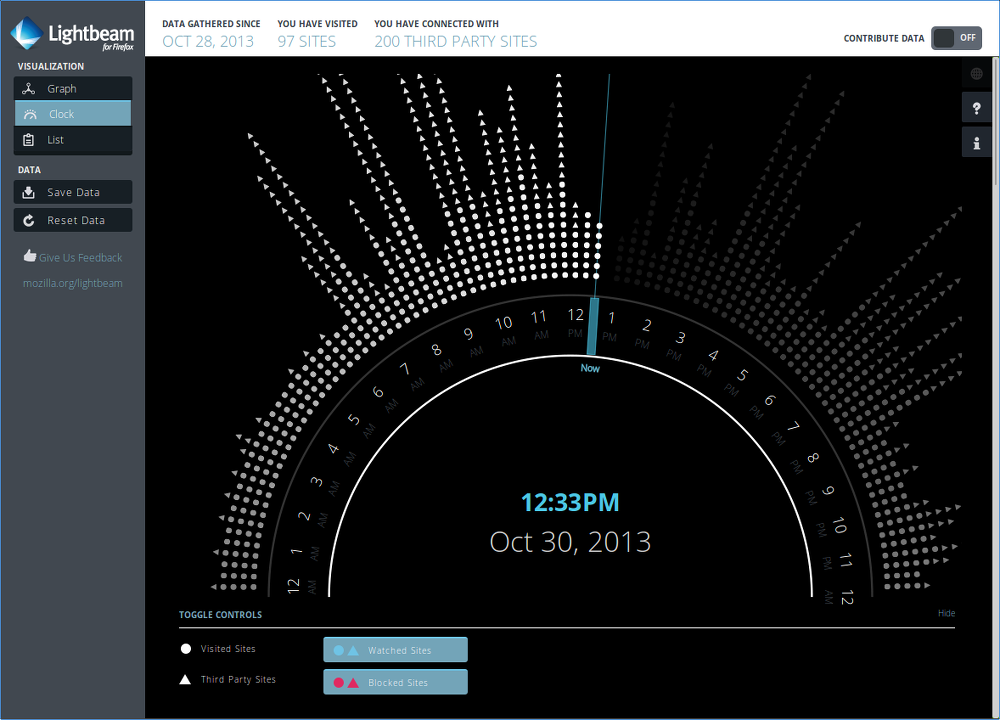Switch to the List view

tap(73, 140)
